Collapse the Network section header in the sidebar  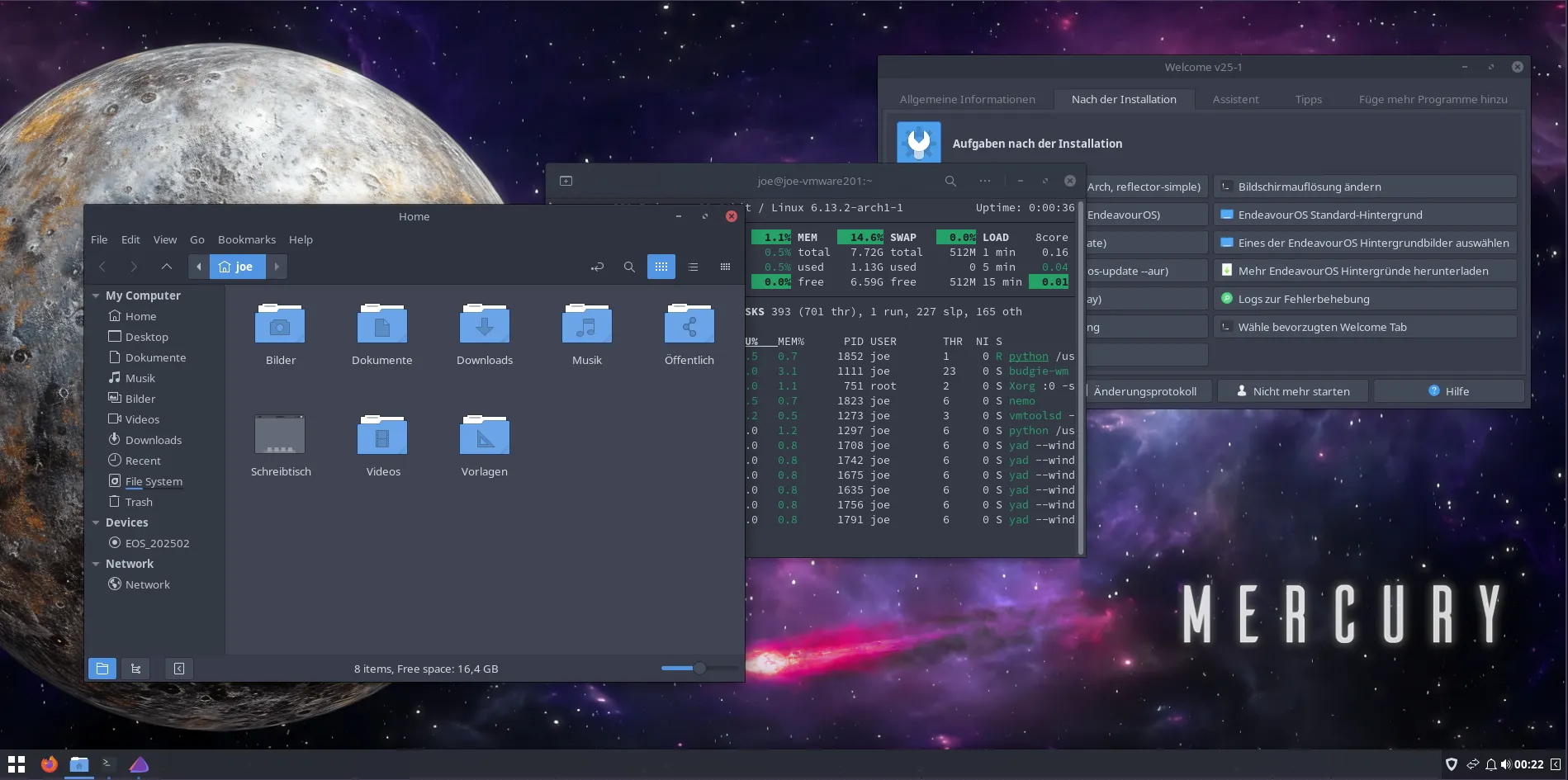[96, 564]
